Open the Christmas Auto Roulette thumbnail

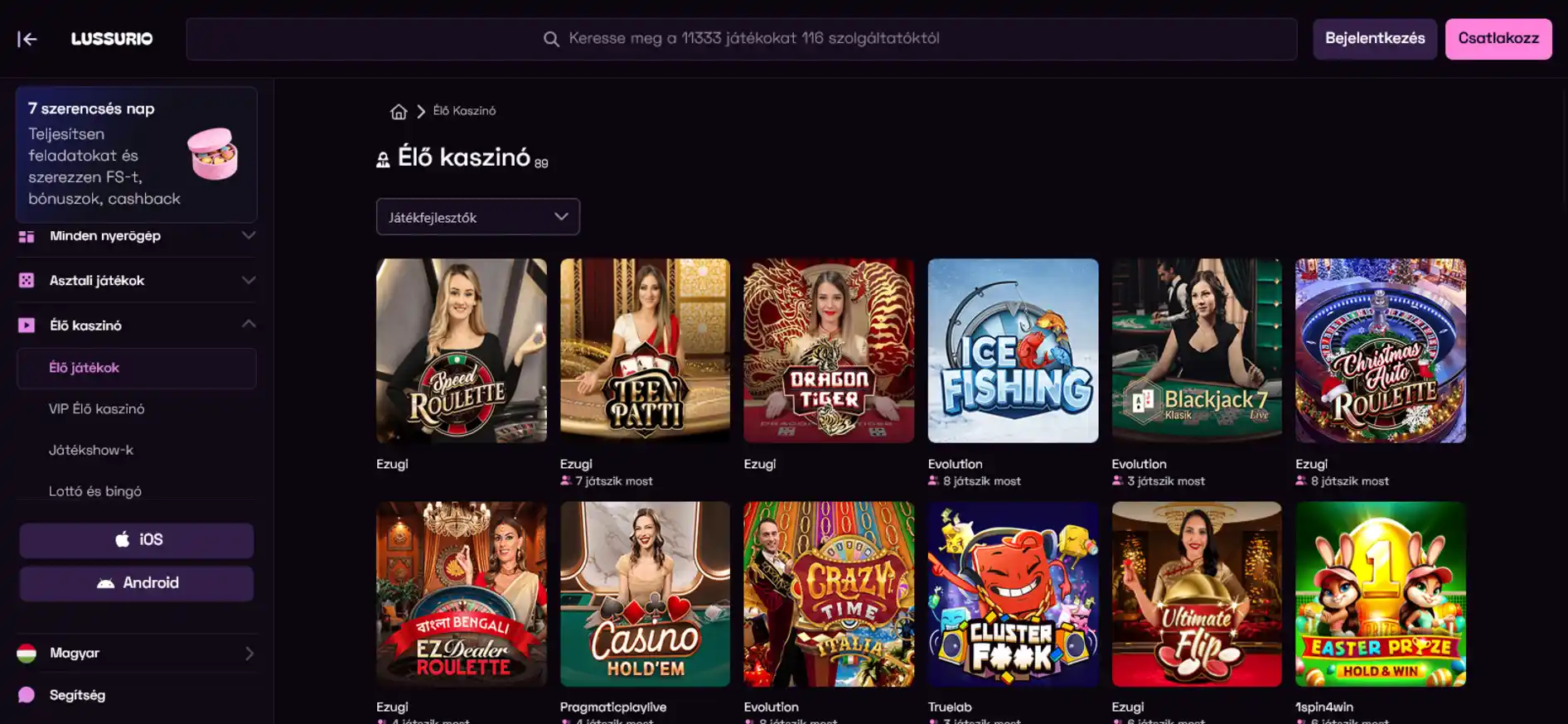tap(1381, 350)
